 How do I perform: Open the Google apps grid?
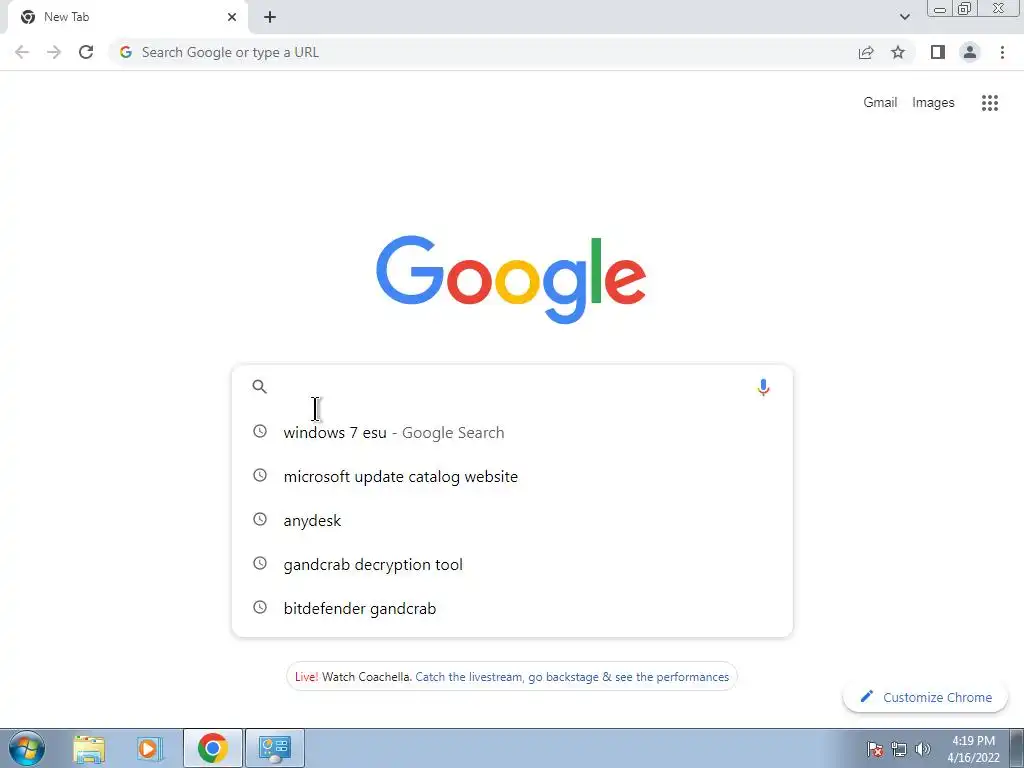pos(990,103)
